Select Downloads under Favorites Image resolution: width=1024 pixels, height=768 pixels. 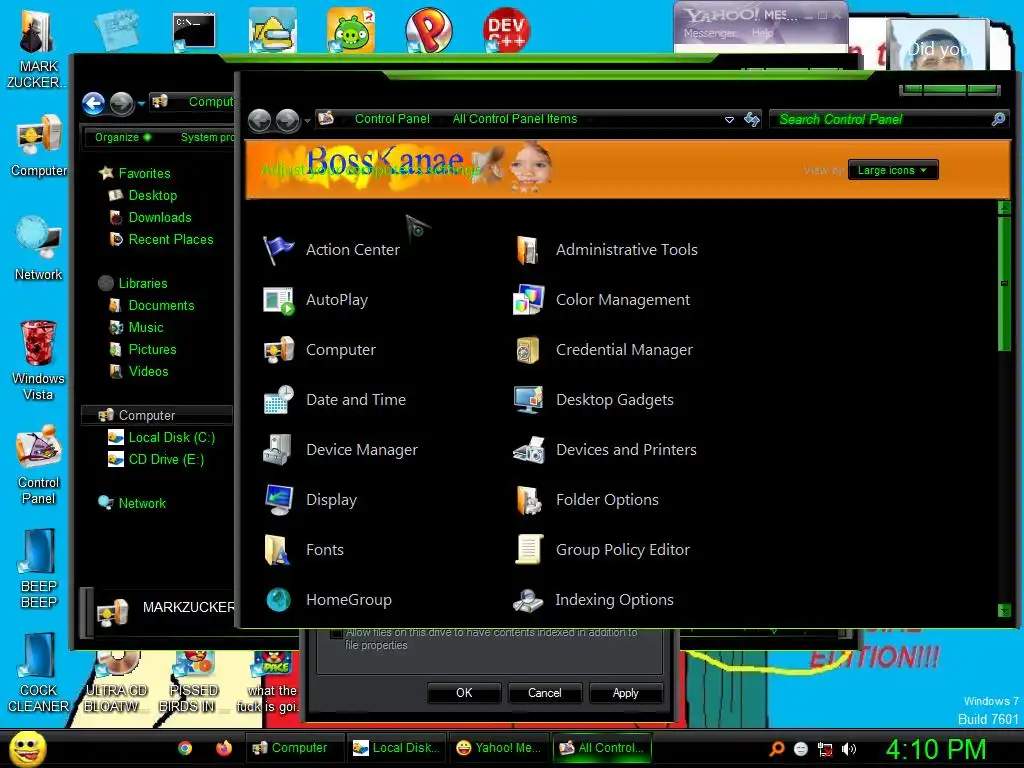[150, 217]
